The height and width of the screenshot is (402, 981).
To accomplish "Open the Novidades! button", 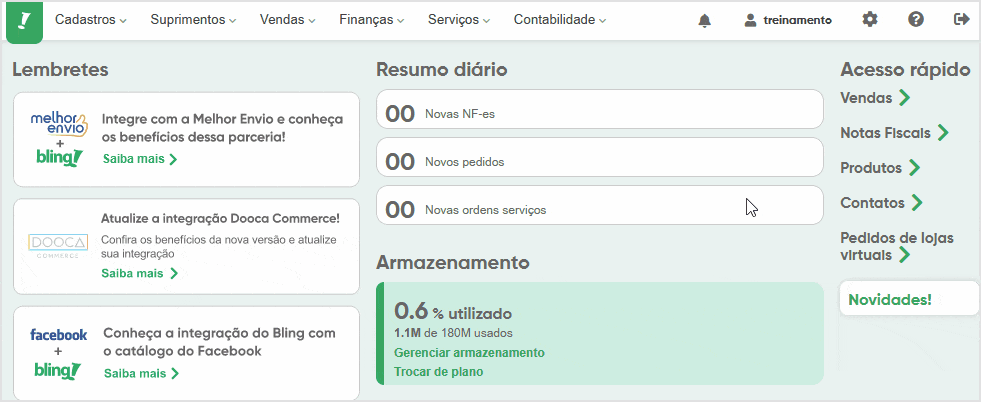I will coord(889,299).
